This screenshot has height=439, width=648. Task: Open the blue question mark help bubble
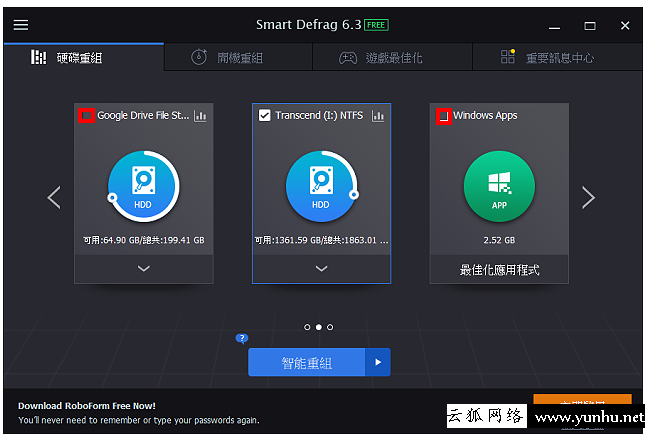click(242, 339)
